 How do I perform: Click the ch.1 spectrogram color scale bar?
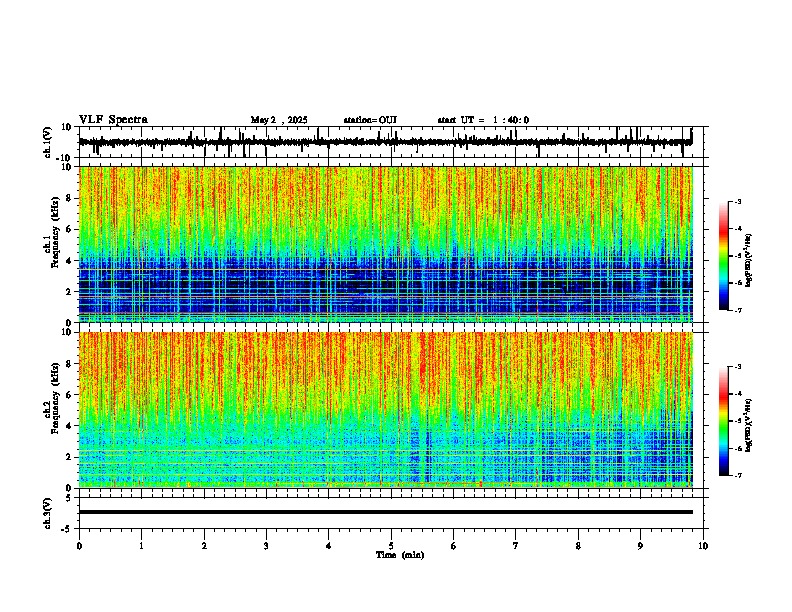click(x=724, y=256)
